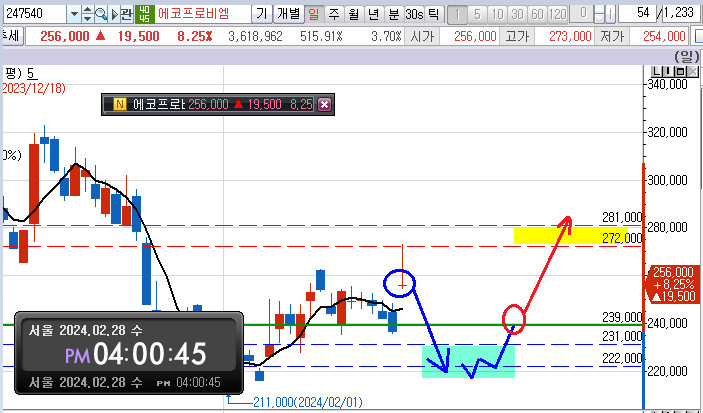The height and width of the screenshot is (413, 703).
Task: Click the moving average period 5 link
Action: [x=30, y=72]
